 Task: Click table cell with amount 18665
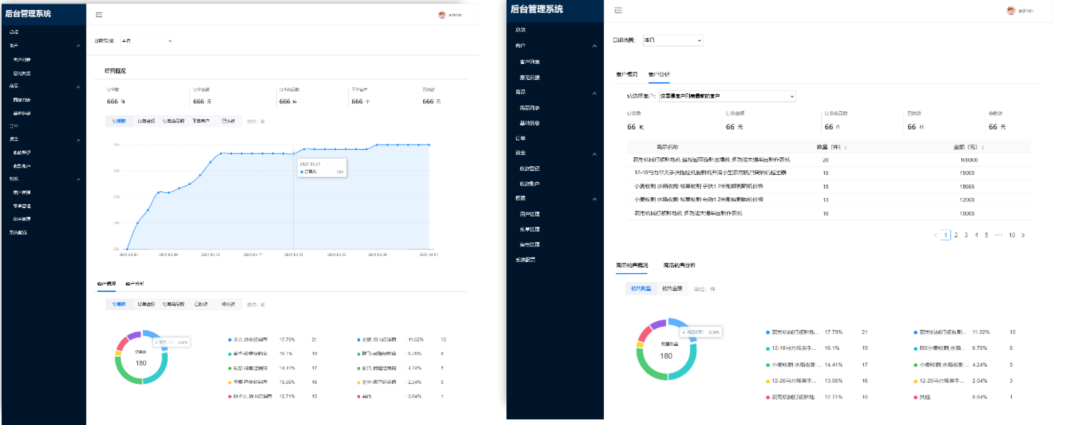(x=968, y=186)
